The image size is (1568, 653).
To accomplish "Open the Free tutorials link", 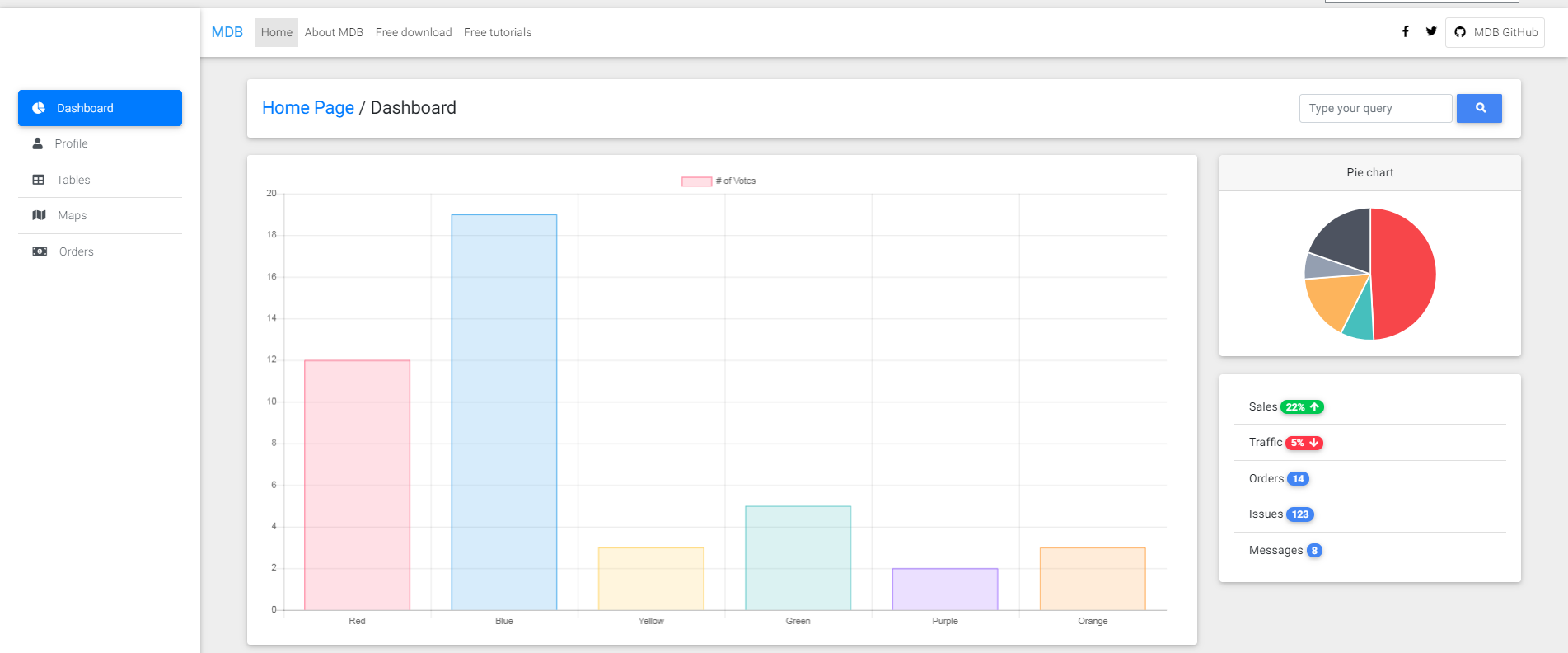I will [498, 32].
